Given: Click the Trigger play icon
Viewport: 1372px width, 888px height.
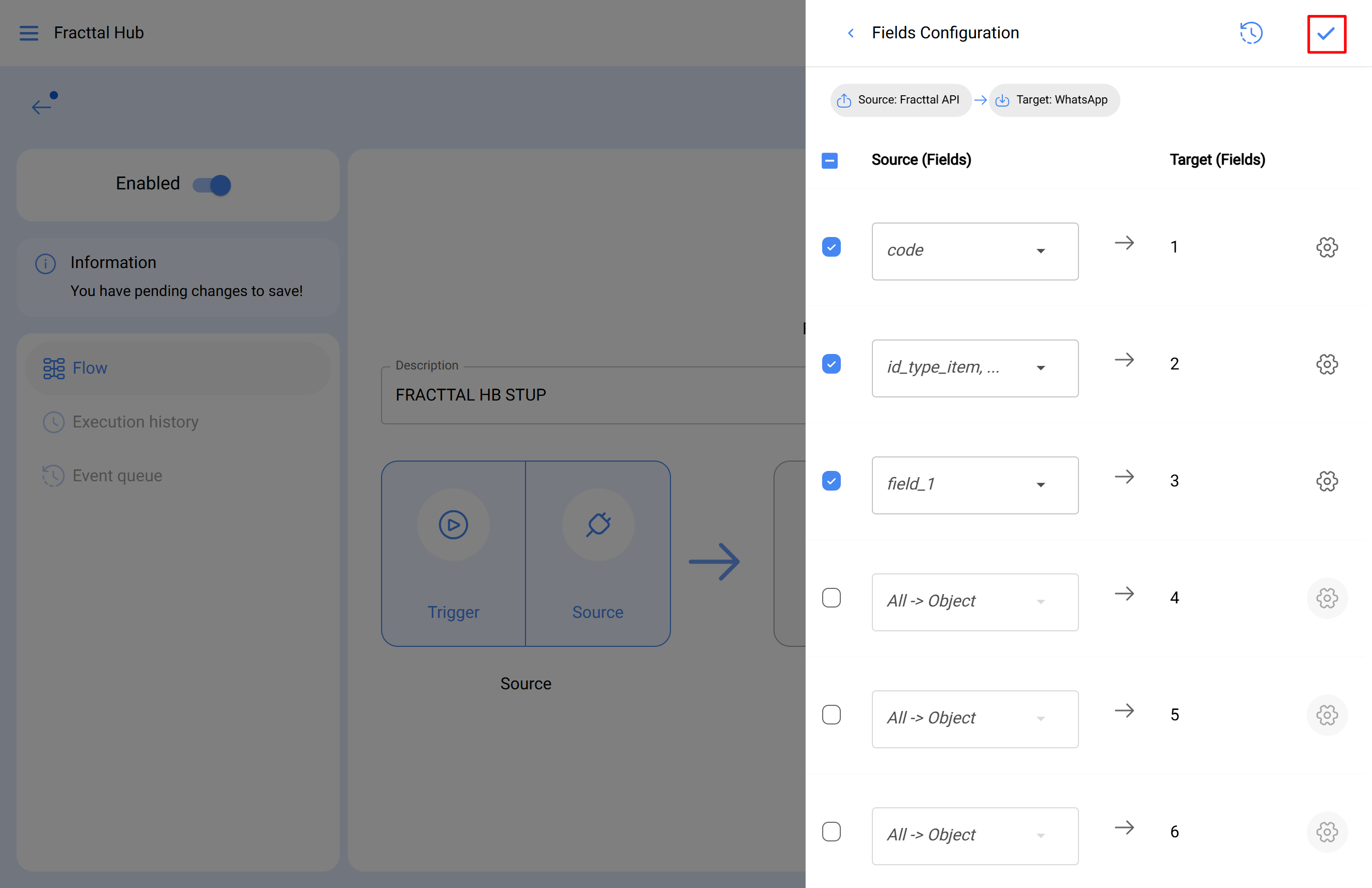Looking at the screenshot, I should click(x=453, y=524).
